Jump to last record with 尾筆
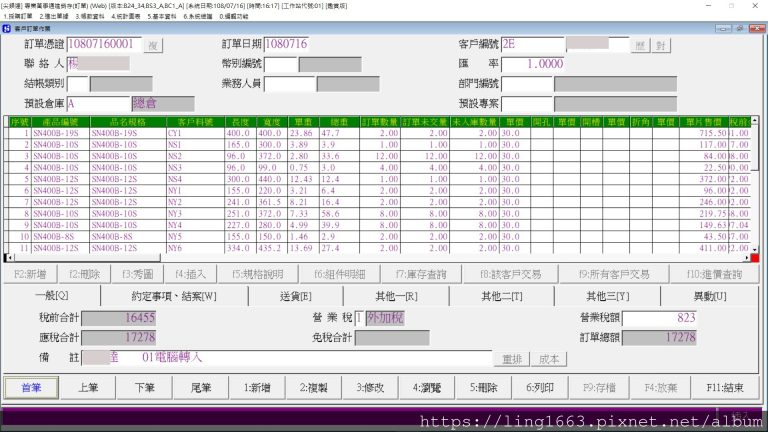This screenshot has height=432, width=768. click(x=201, y=387)
